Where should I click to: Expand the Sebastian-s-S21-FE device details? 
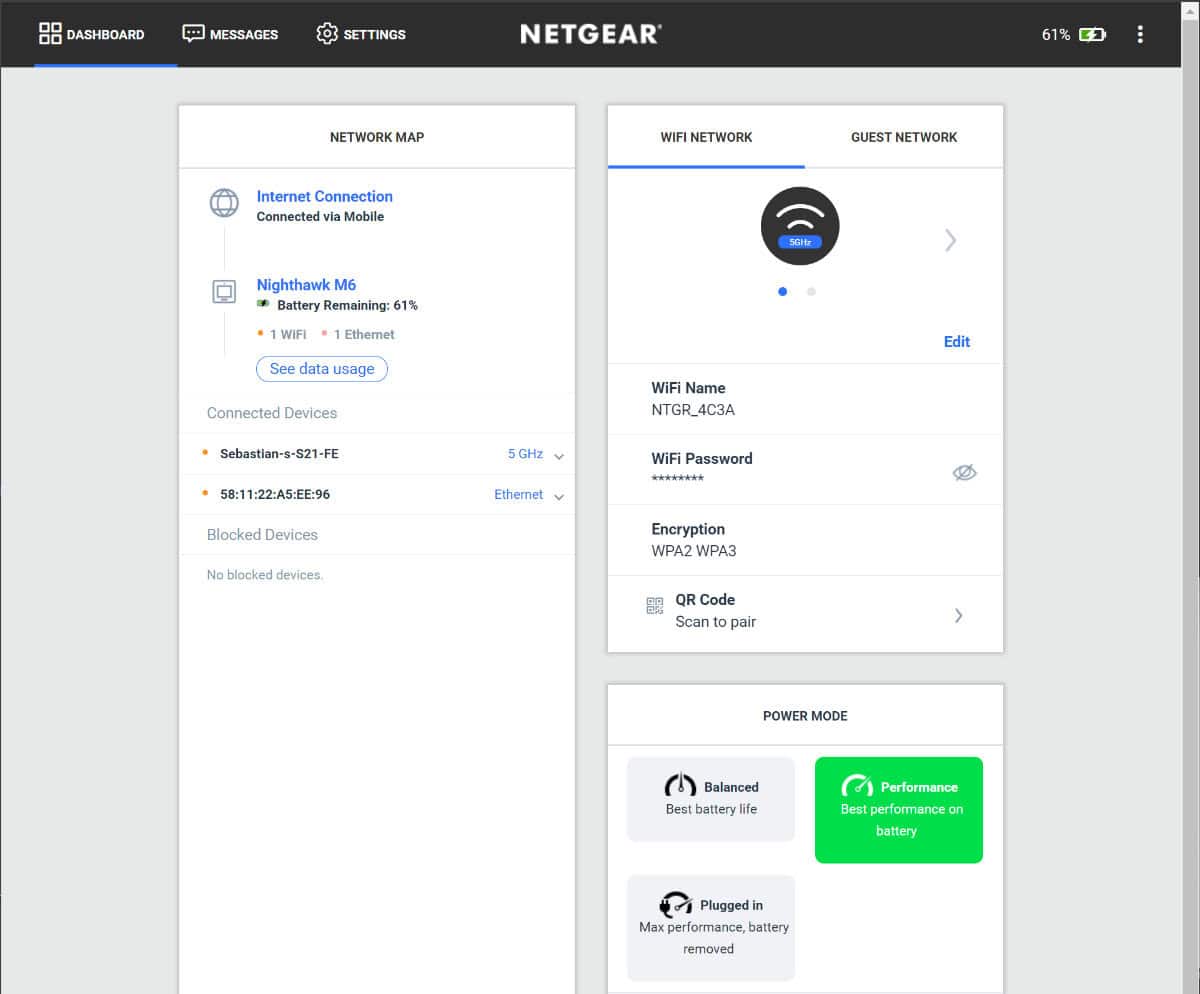pos(559,456)
